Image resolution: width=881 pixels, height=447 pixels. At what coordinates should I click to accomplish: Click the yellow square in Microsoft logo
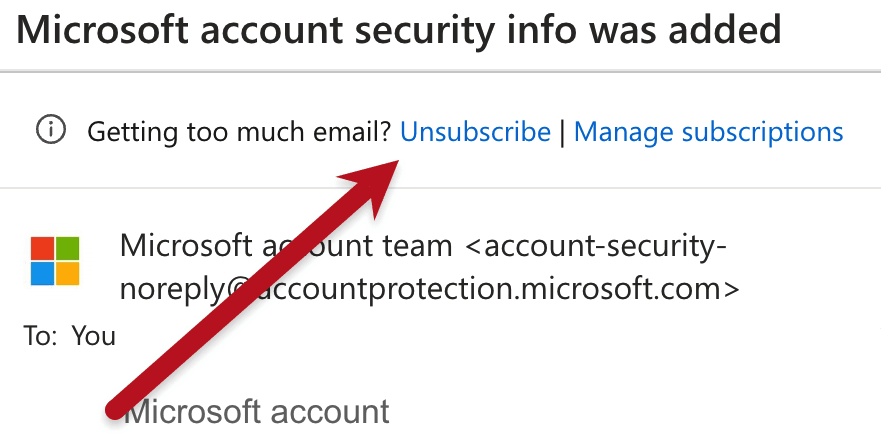point(68,274)
